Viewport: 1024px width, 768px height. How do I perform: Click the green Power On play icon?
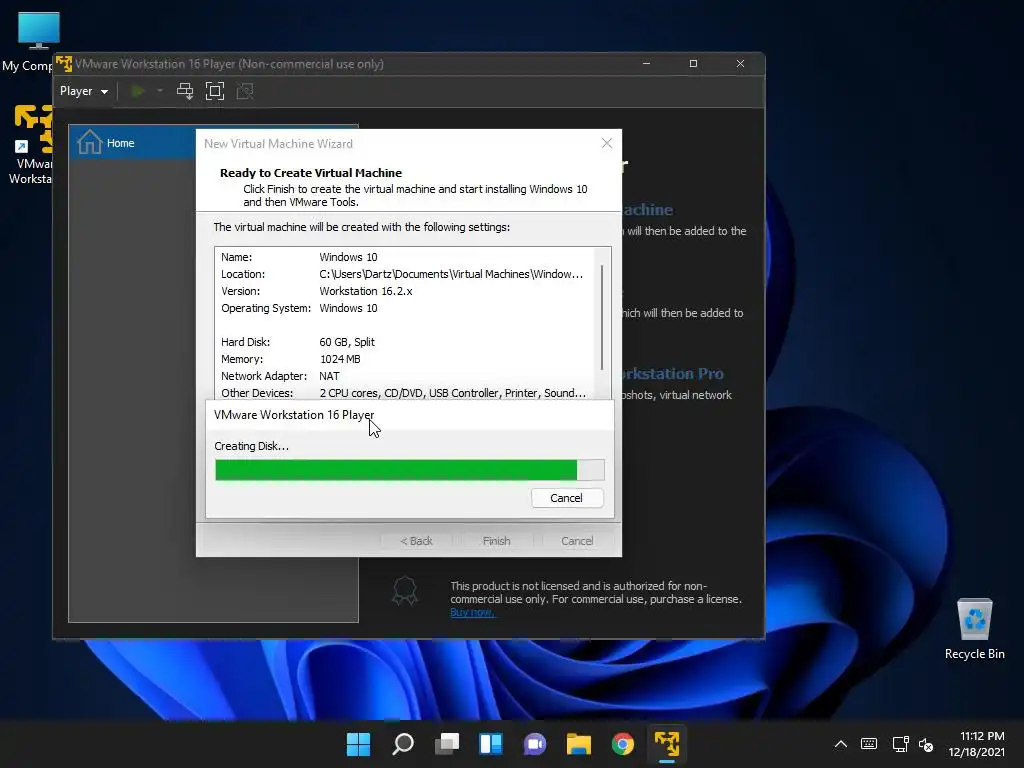click(138, 91)
